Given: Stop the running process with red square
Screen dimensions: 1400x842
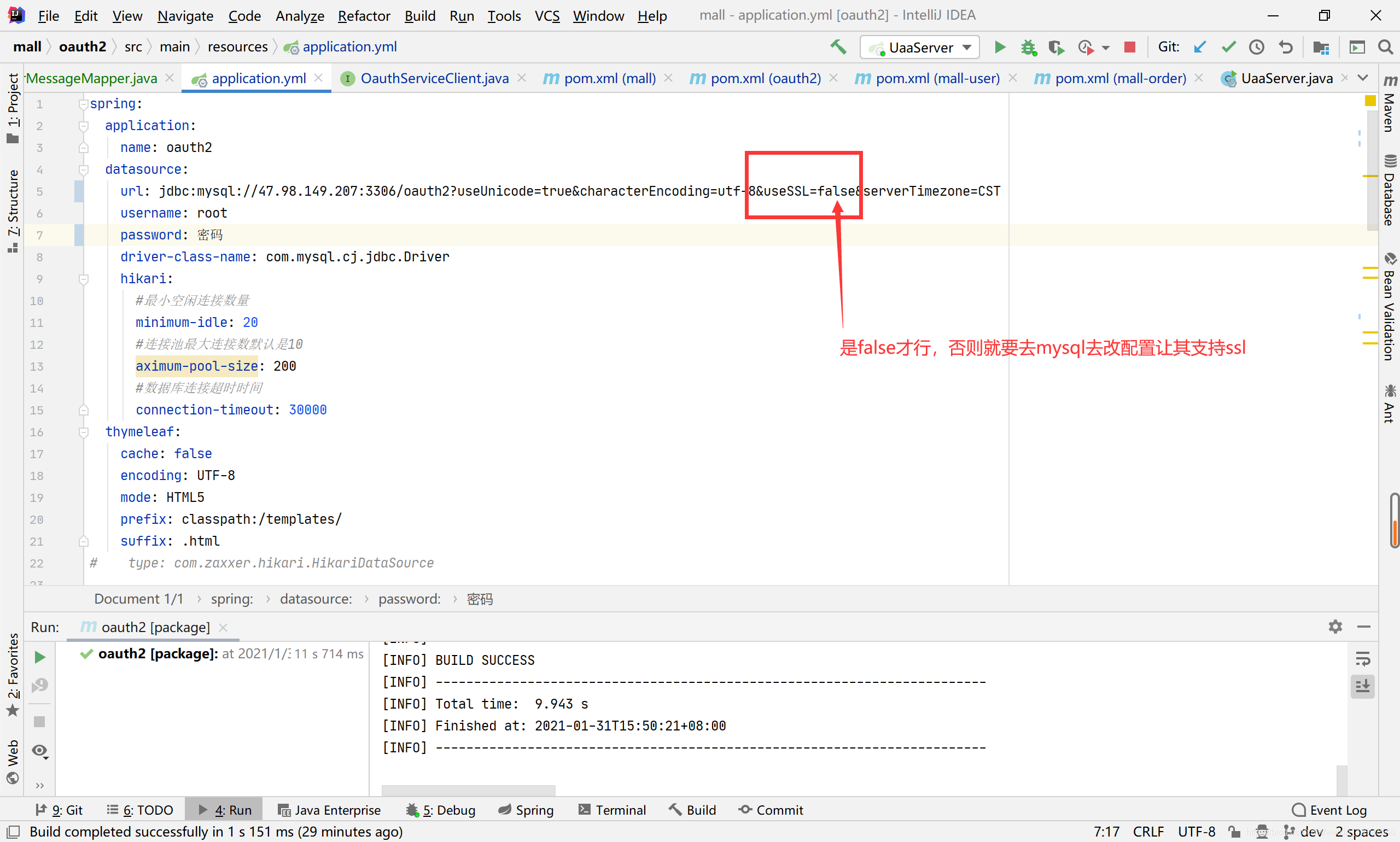Looking at the screenshot, I should (x=1129, y=47).
